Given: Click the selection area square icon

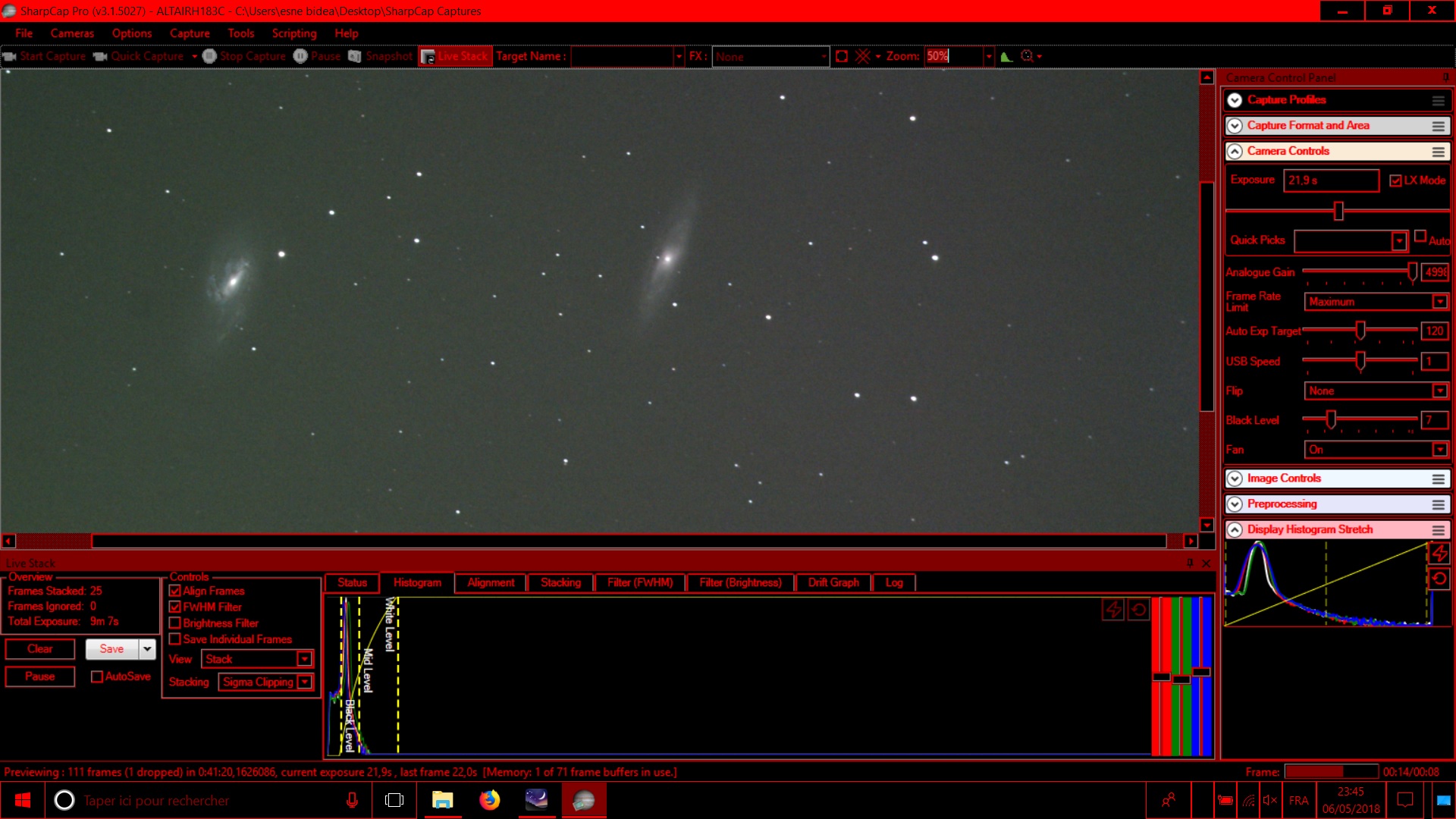Looking at the screenshot, I should click(841, 56).
